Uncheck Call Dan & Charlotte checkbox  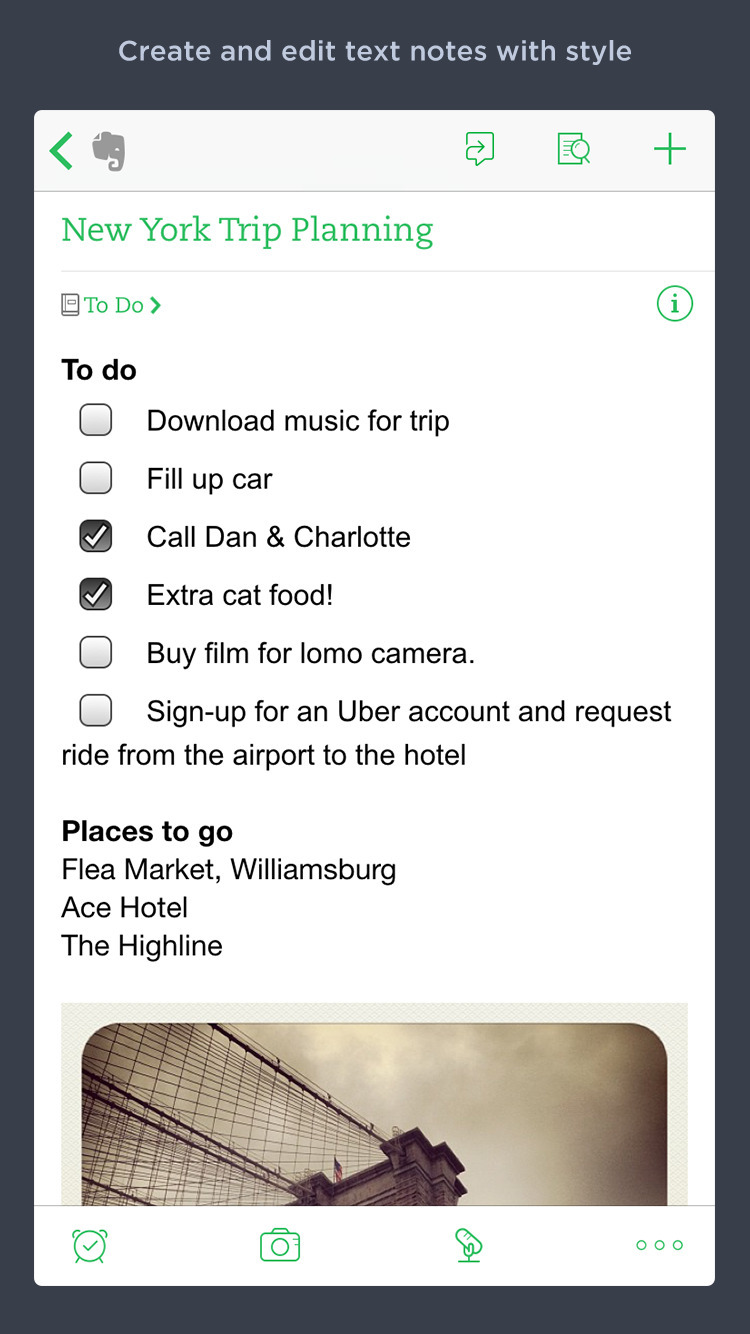point(96,536)
